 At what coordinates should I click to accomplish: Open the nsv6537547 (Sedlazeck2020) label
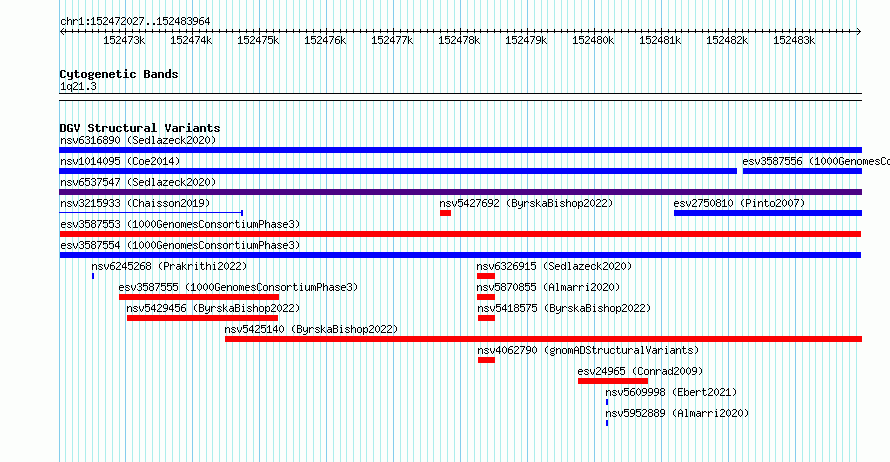point(138,182)
